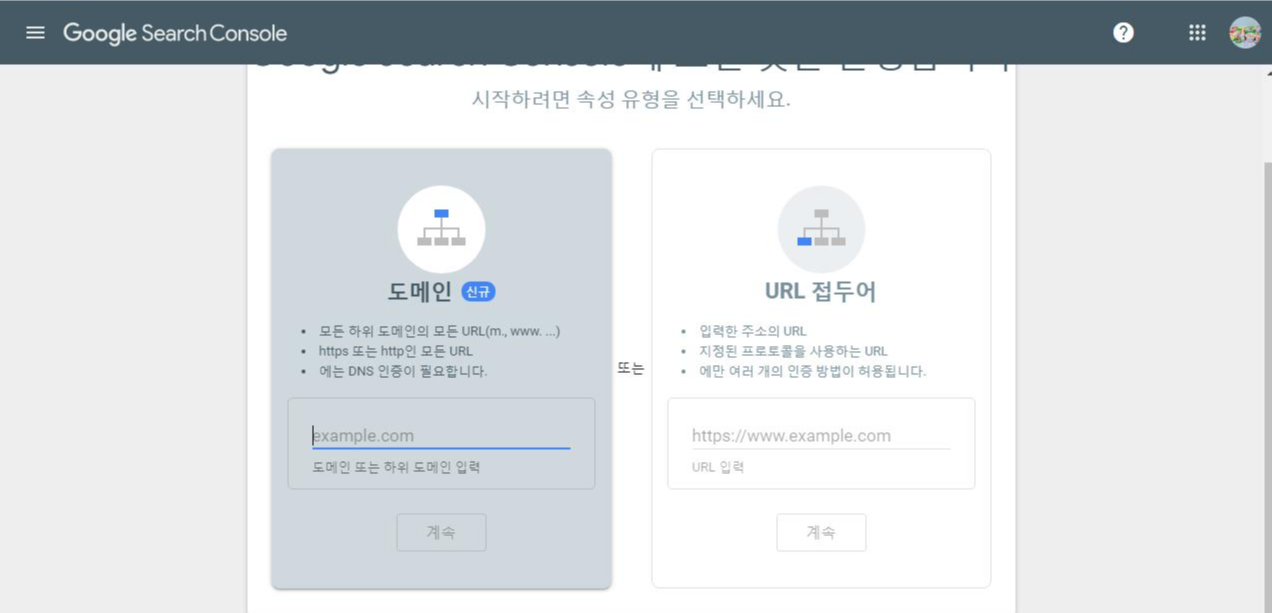Click the URL 접두어 property diagram icon
This screenshot has width=1272, height=613.
click(821, 229)
